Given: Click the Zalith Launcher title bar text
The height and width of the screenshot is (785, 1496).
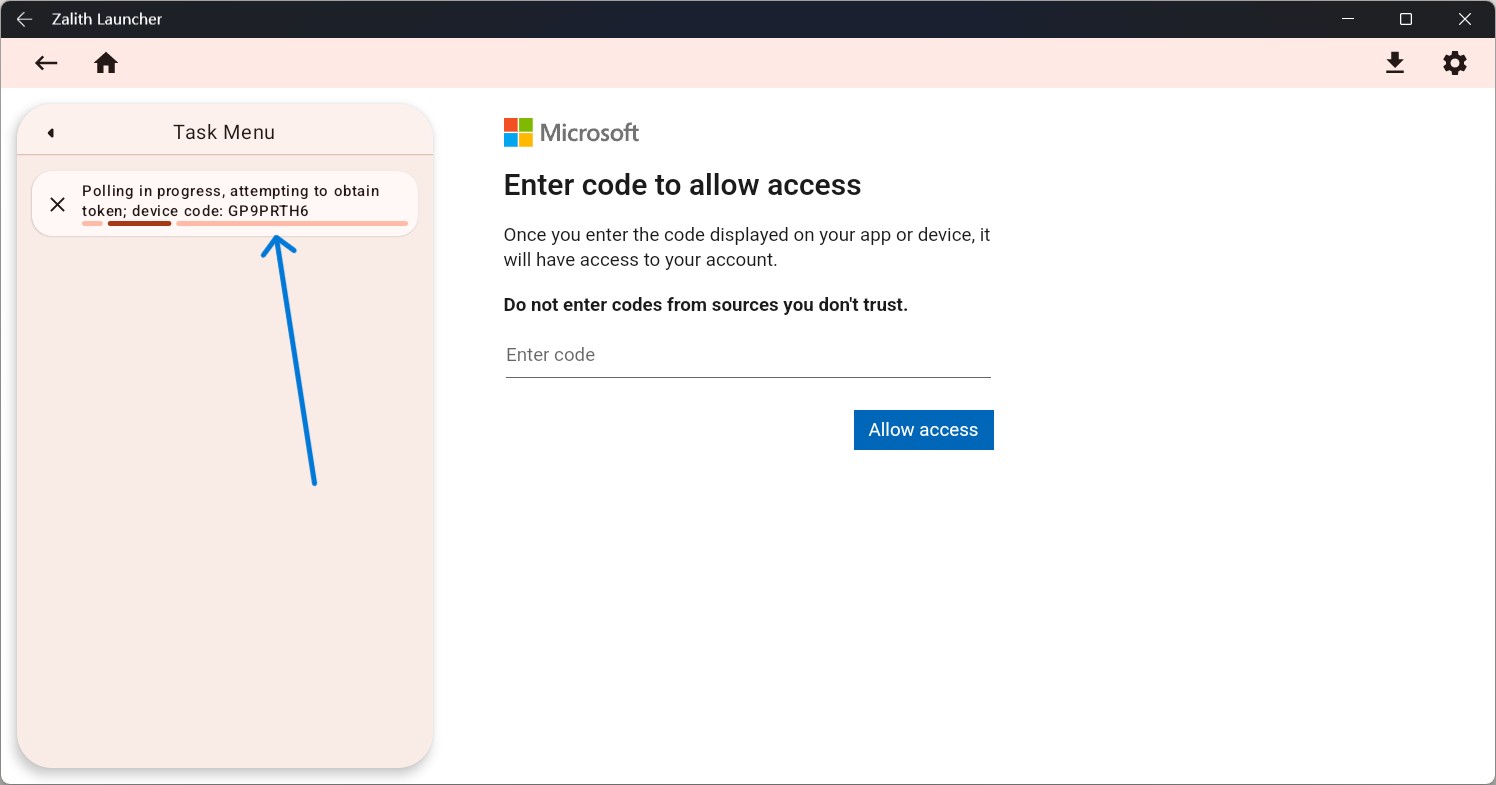Looking at the screenshot, I should click(x=107, y=18).
